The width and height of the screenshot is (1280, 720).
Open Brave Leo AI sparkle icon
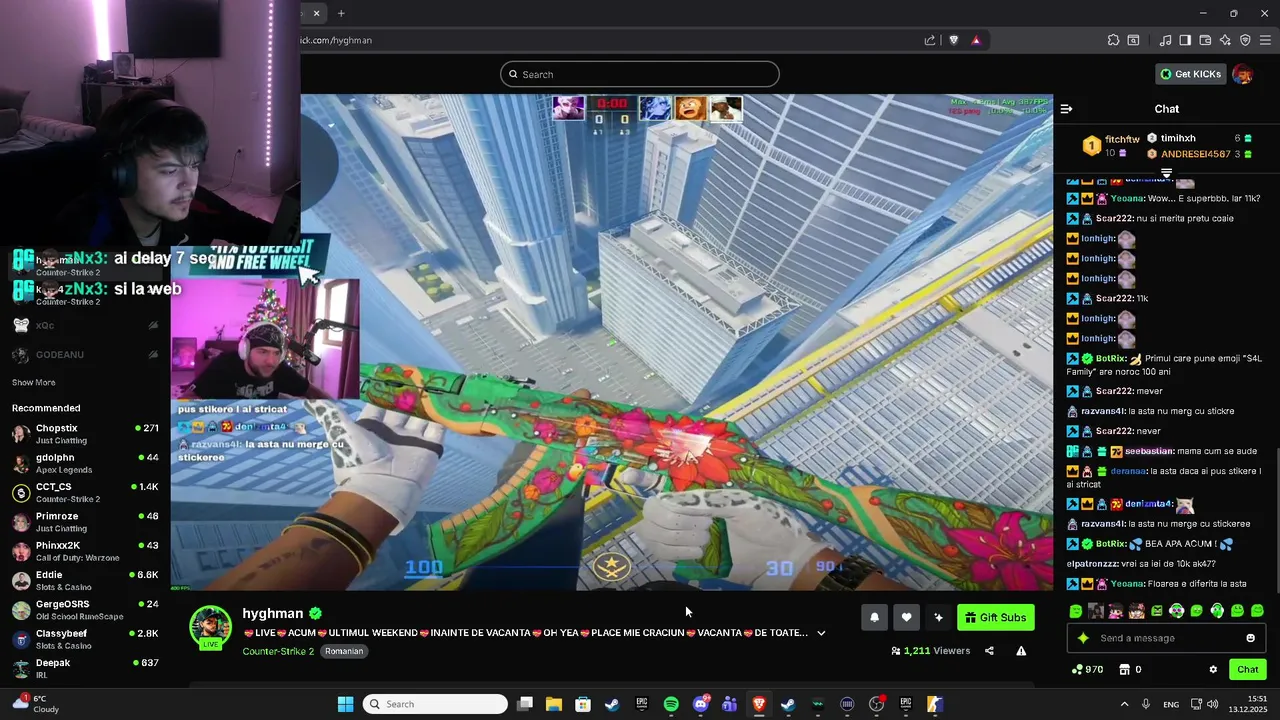coord(1225,40)
